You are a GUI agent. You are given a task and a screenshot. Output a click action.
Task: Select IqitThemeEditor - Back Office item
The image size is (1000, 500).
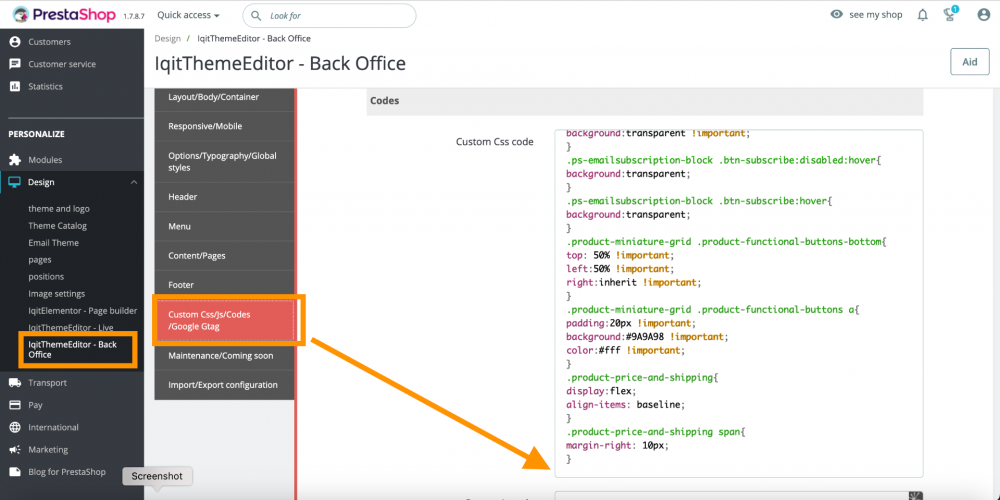coord(73,349)
